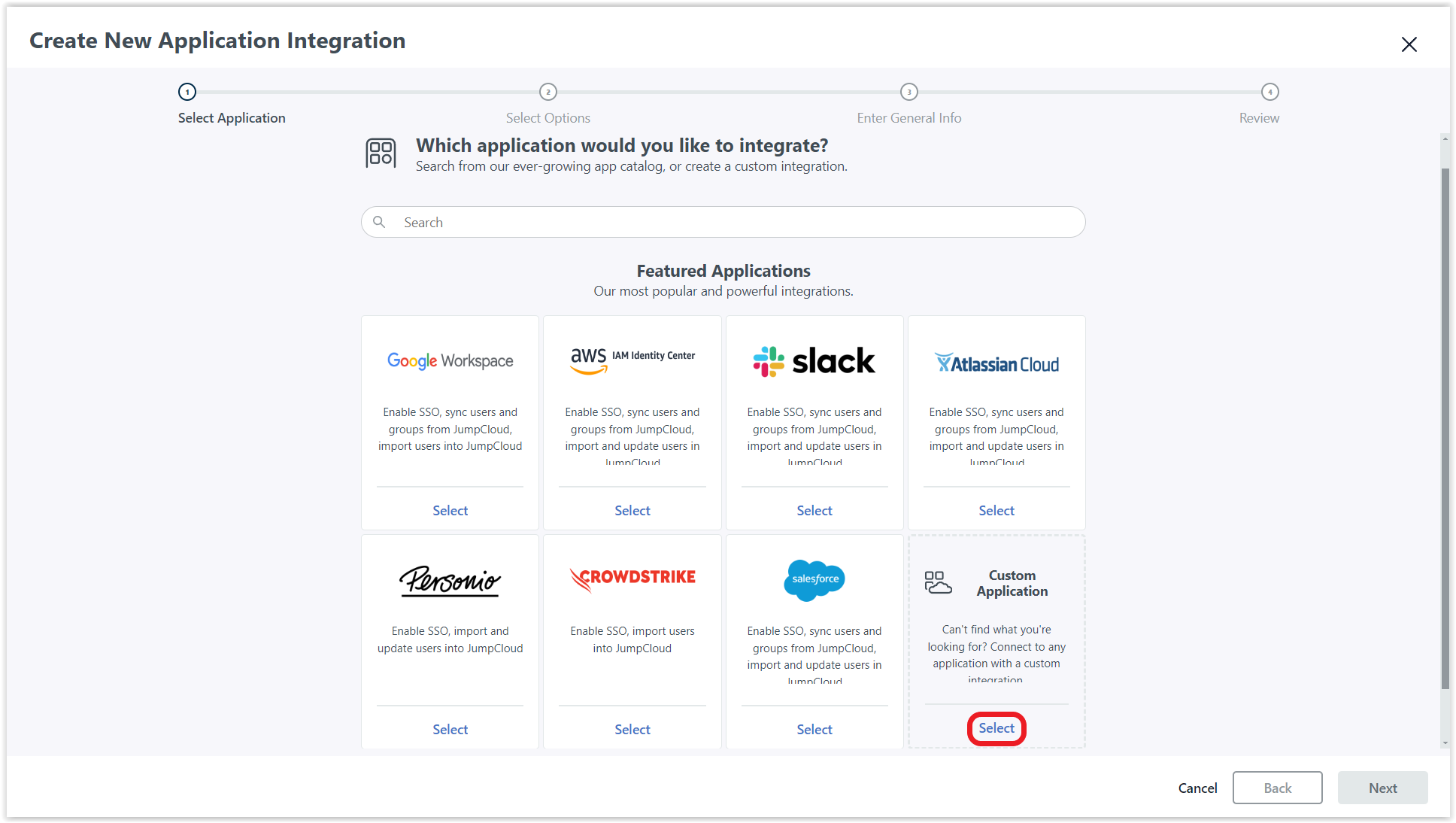Go to the Review step label

[x=1259, y=118]
